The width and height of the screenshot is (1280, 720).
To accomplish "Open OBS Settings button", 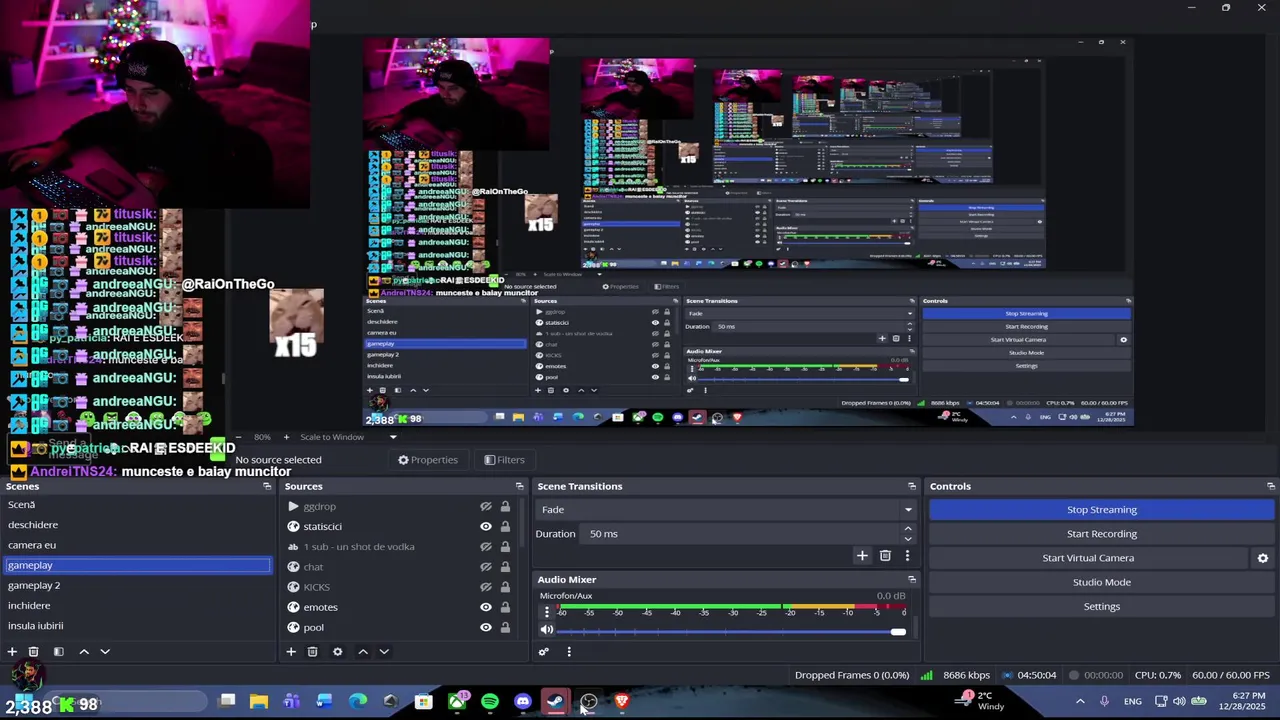I will [1101, 606].
